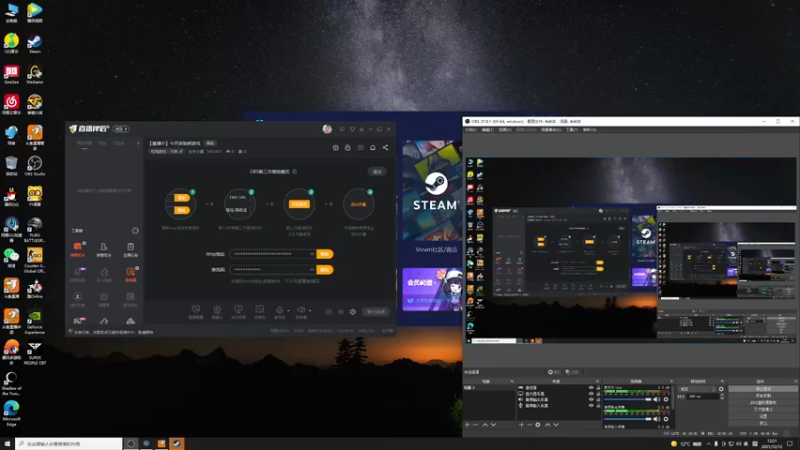800x450 pixels.
Task: Open the microphone dropdown arrow in companion bar
Action: point(288,310)
